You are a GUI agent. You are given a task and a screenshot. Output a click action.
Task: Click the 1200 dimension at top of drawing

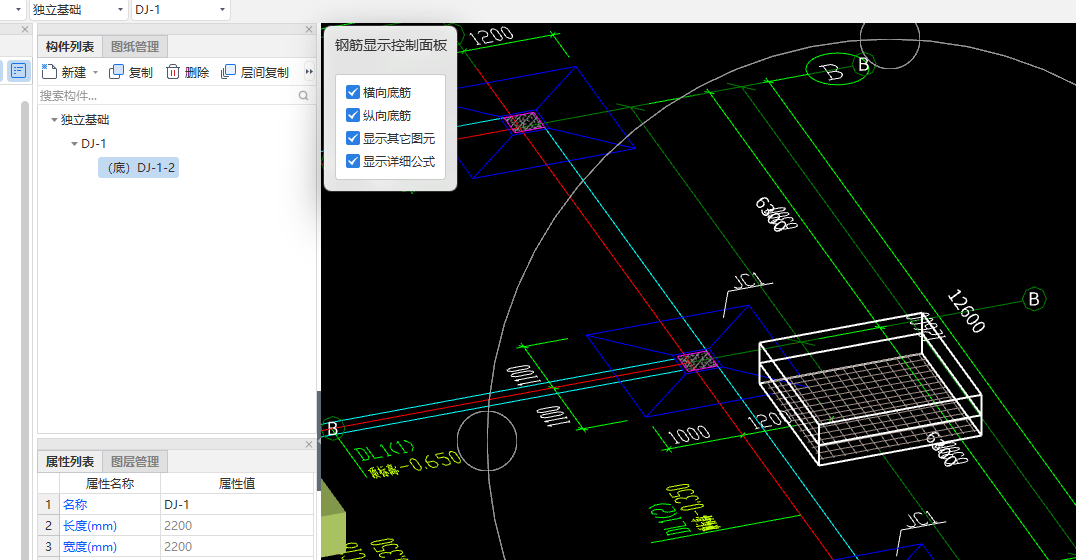click(491, 35)
